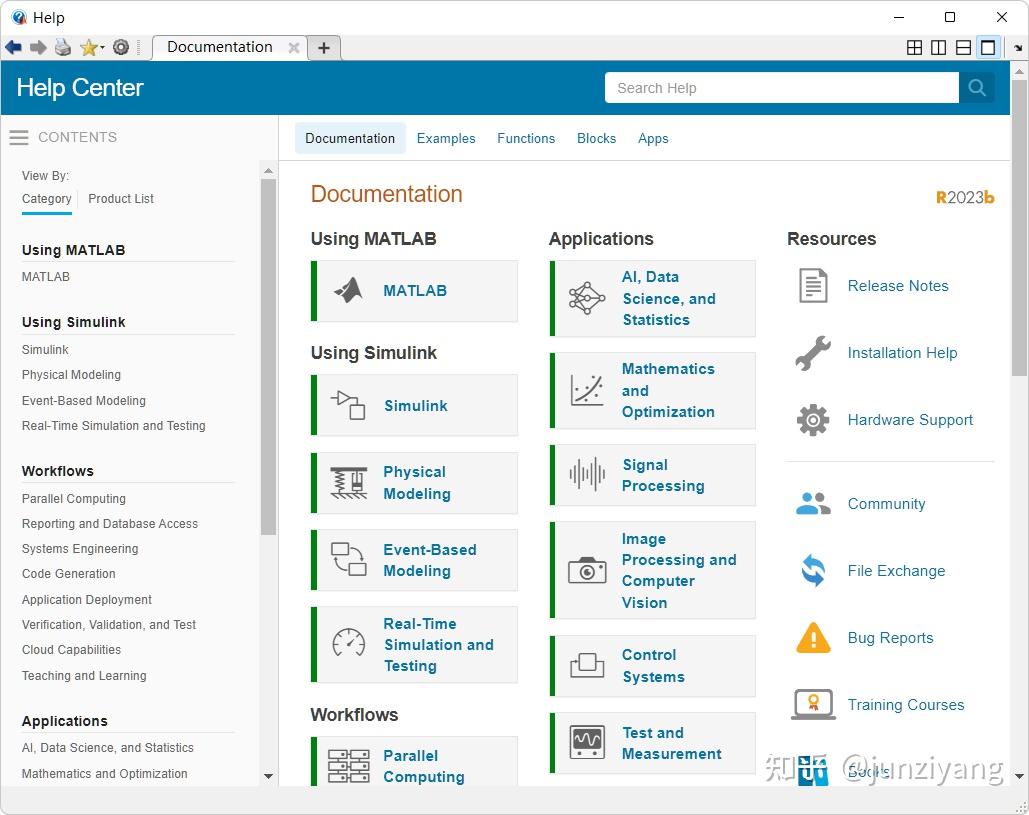Image resolution: width=1029 pixels, height=815 pixels.
Task: Click the sidebar scrollbar down arrow
Action: (x=268, y=776)
